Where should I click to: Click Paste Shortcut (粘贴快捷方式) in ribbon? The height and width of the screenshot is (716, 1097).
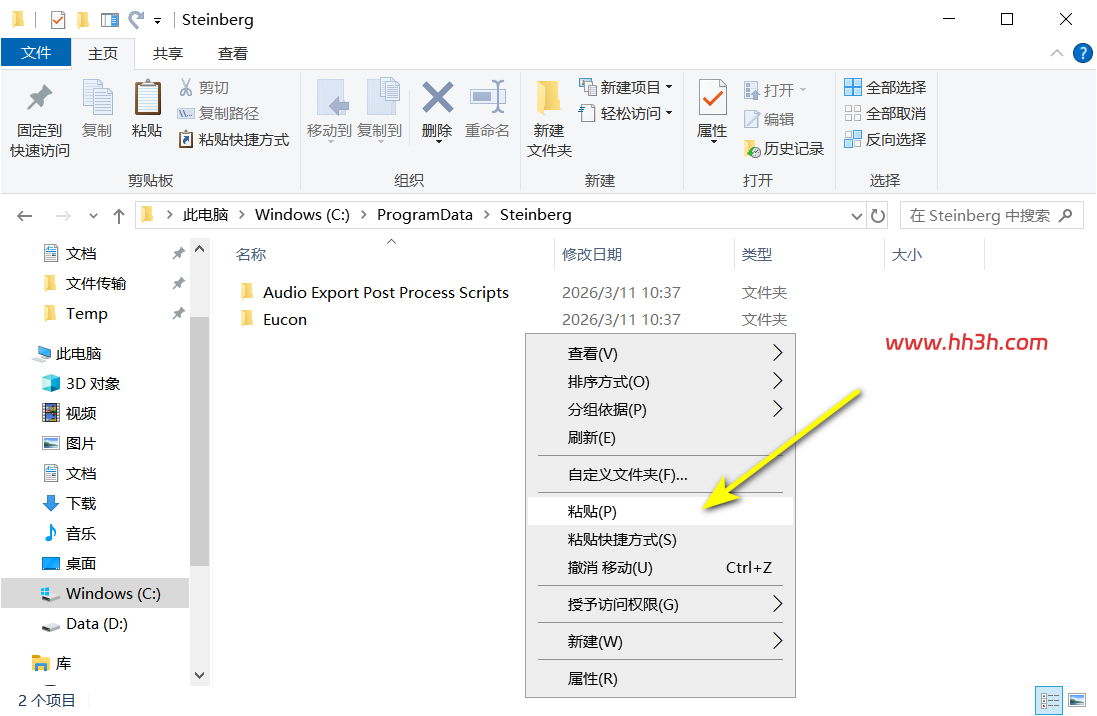point(234,139)
